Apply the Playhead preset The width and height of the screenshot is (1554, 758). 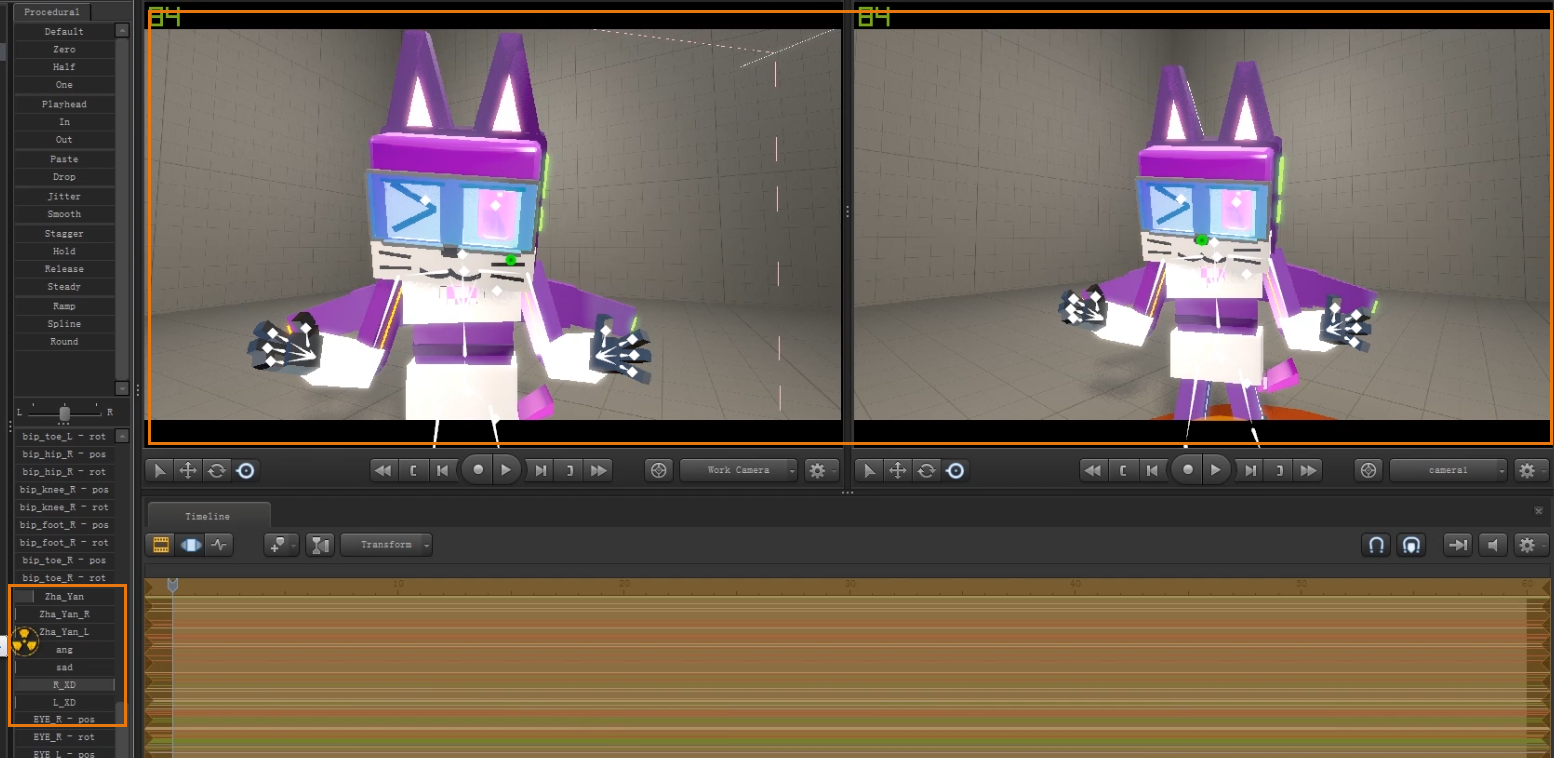(x=64, y=104)
